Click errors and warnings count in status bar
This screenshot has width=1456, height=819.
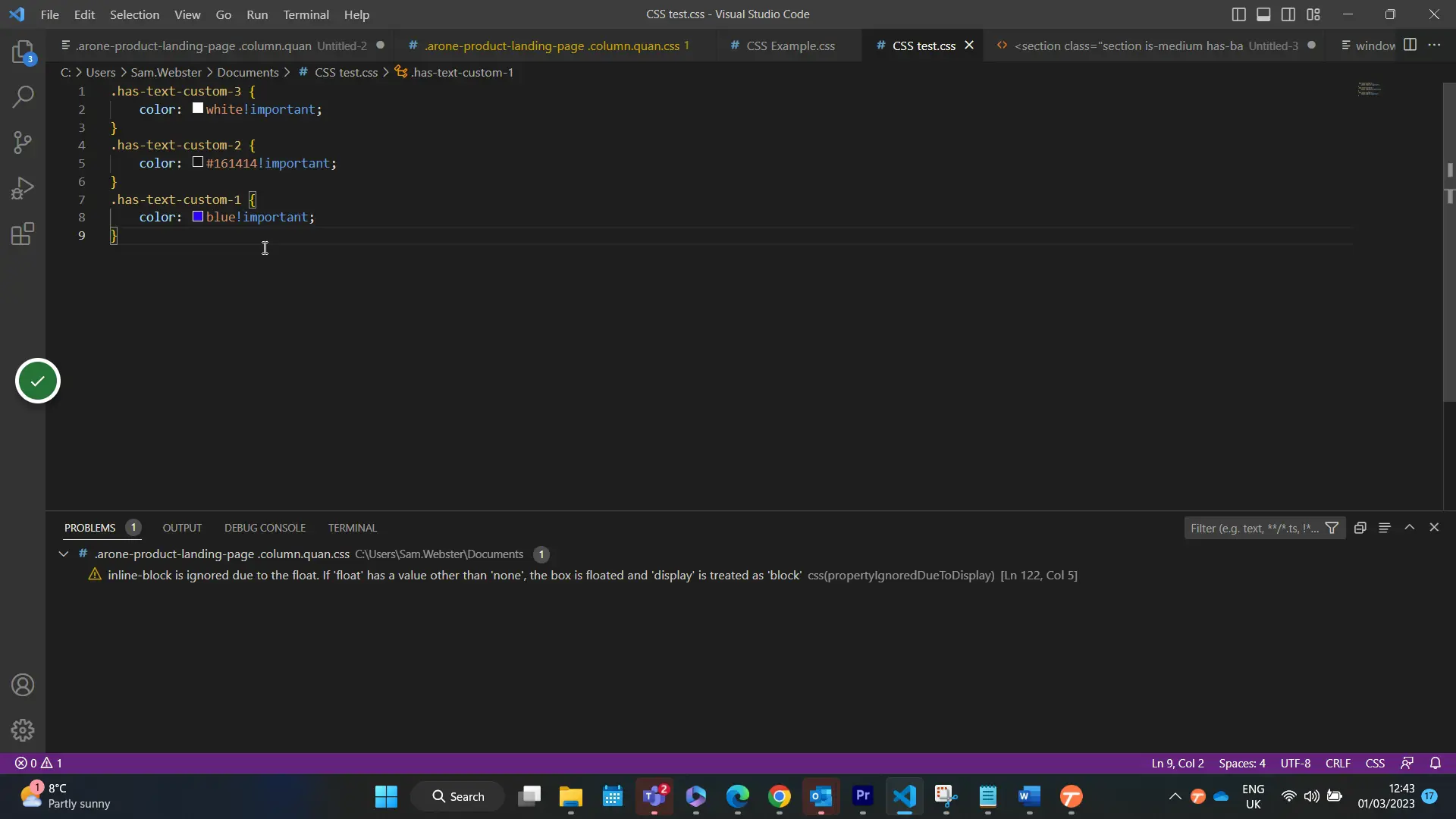click(x=39, y=764)
